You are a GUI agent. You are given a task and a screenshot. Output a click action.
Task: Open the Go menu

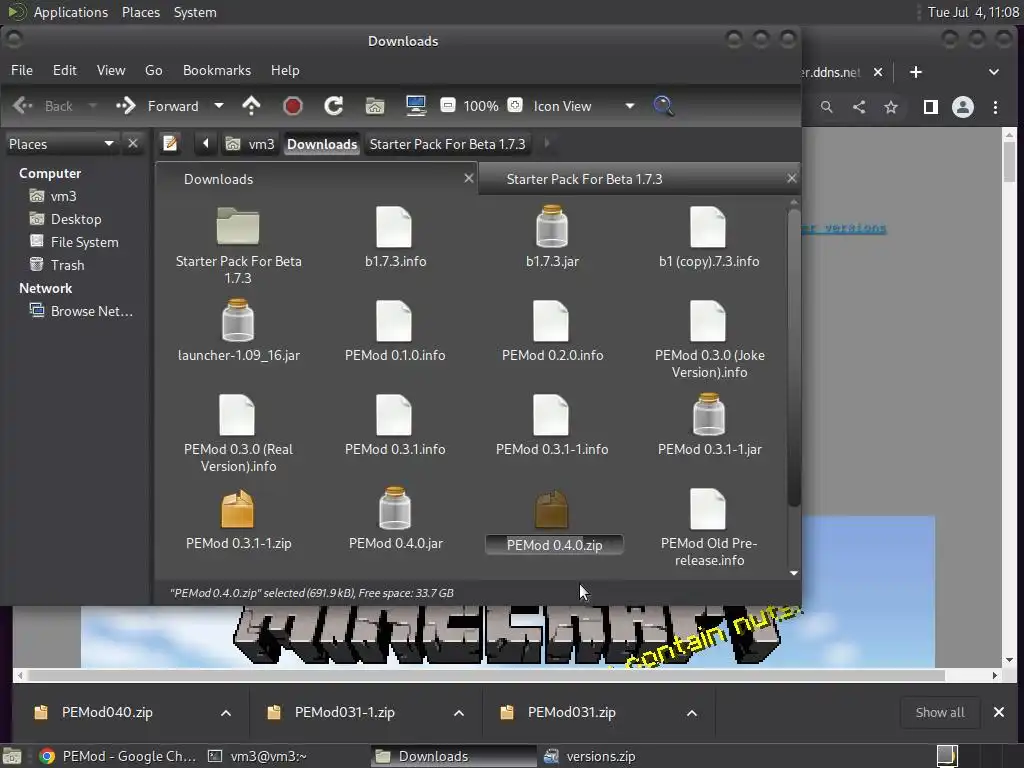[x=153, y=70]
